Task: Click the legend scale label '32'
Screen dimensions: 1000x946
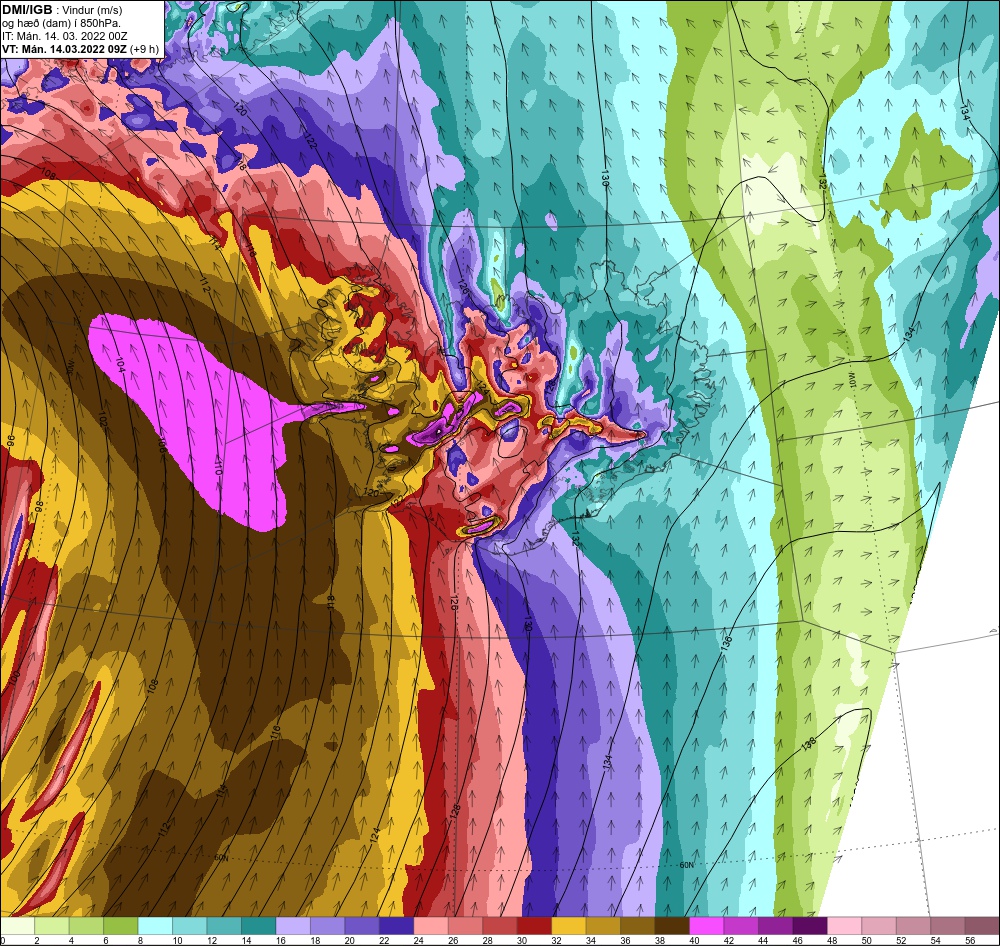Action: 556,940
